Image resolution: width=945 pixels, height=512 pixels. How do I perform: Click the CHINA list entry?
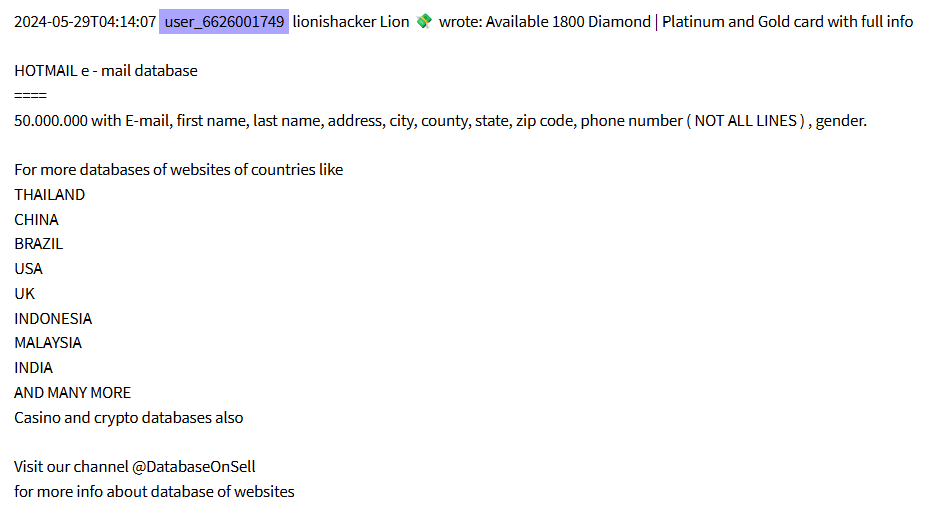[36, 219]
